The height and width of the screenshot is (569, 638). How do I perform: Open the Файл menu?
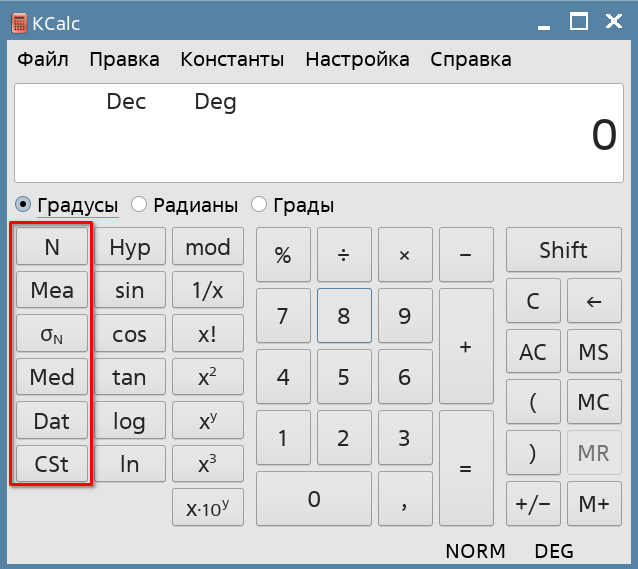click(x=43, y=59)
